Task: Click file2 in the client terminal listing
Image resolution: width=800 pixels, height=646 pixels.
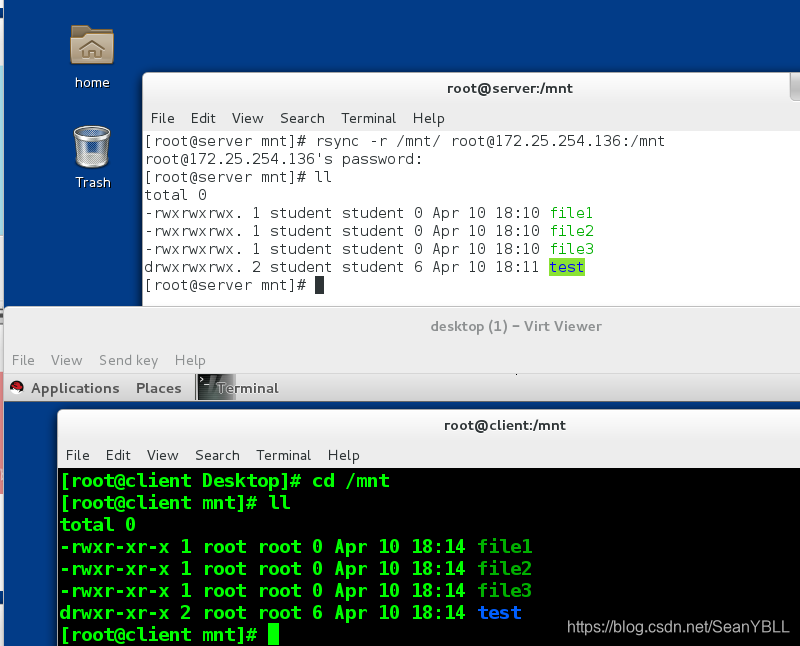Action: 505,568
